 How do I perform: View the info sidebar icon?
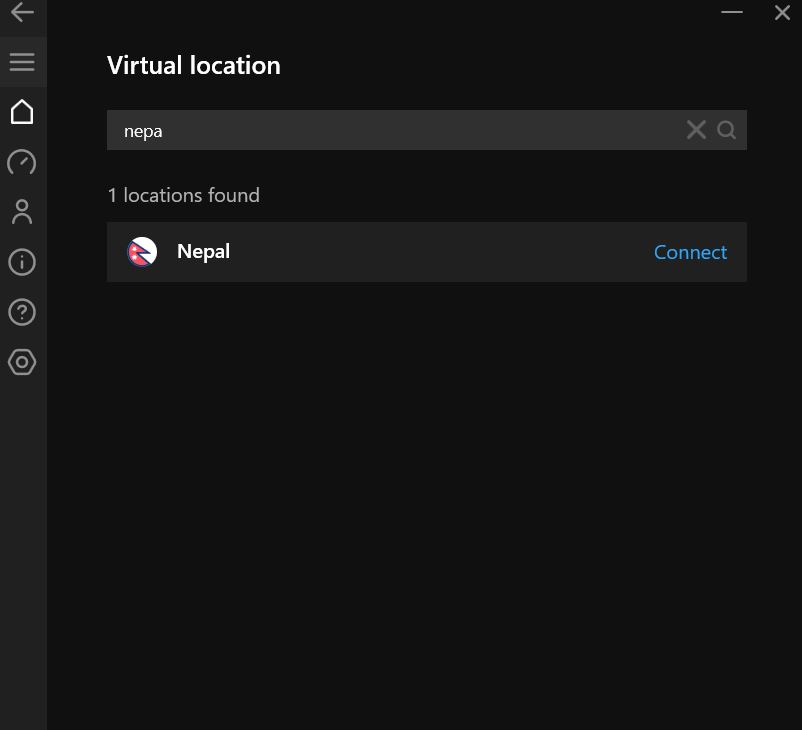point(22,262)
